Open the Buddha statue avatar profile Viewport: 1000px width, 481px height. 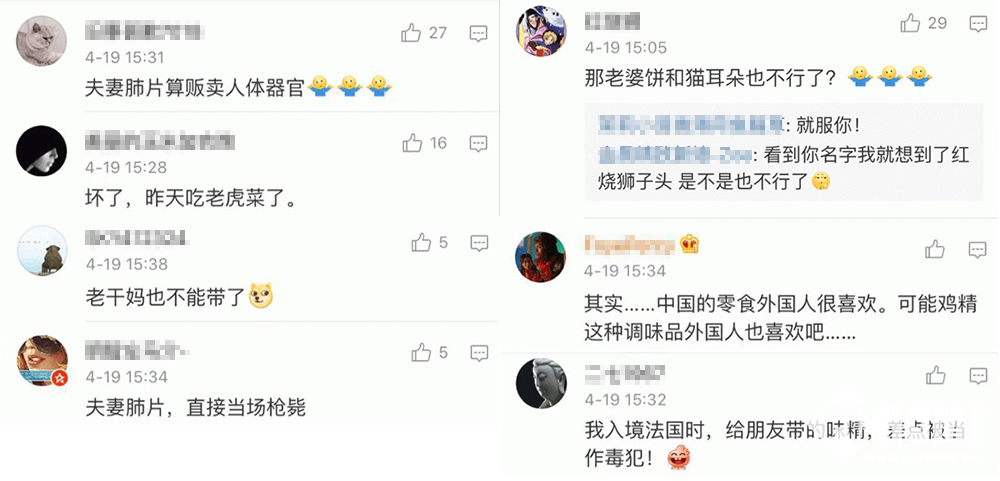[541, 383]
